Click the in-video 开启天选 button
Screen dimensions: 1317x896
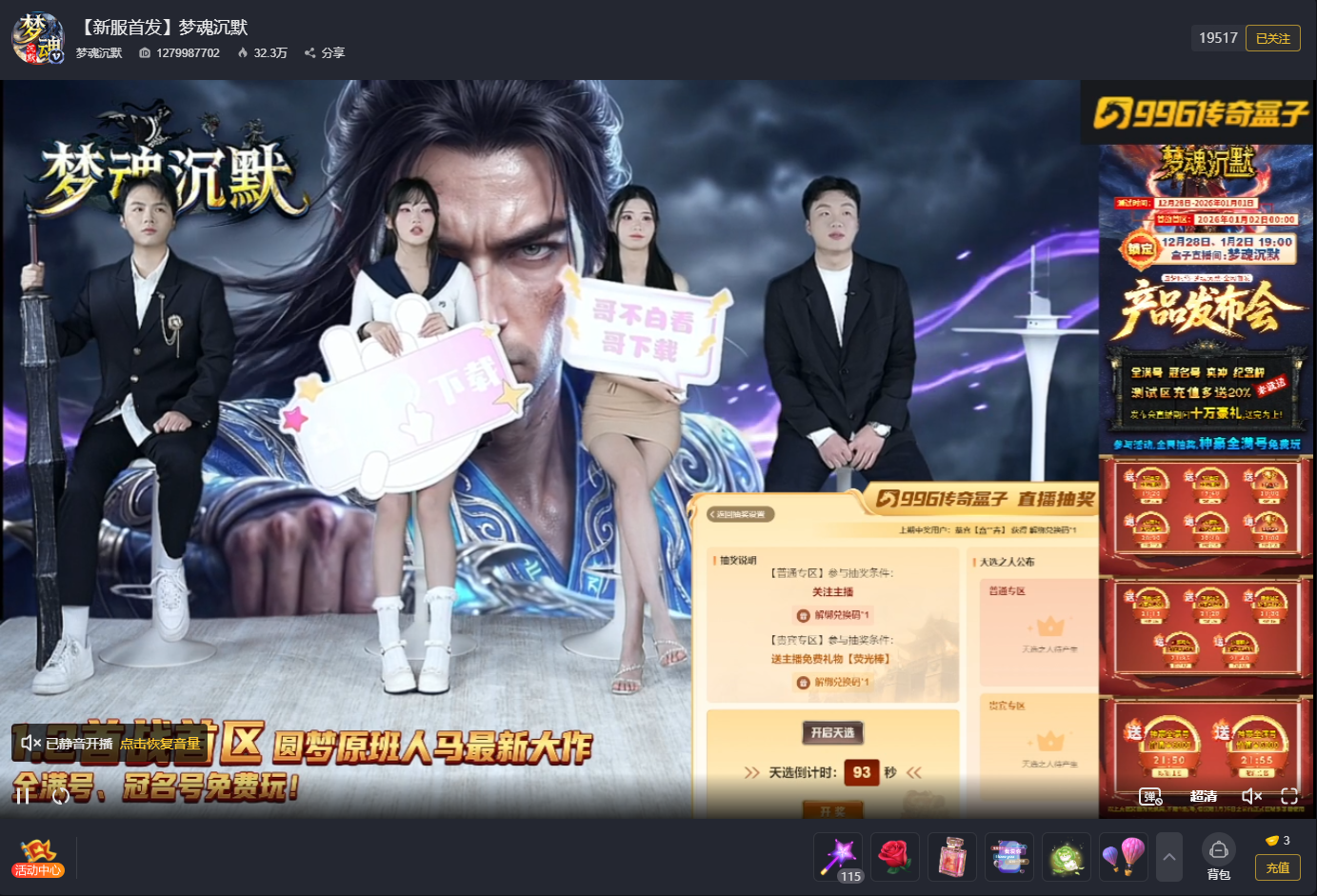(x=833, y=732)
